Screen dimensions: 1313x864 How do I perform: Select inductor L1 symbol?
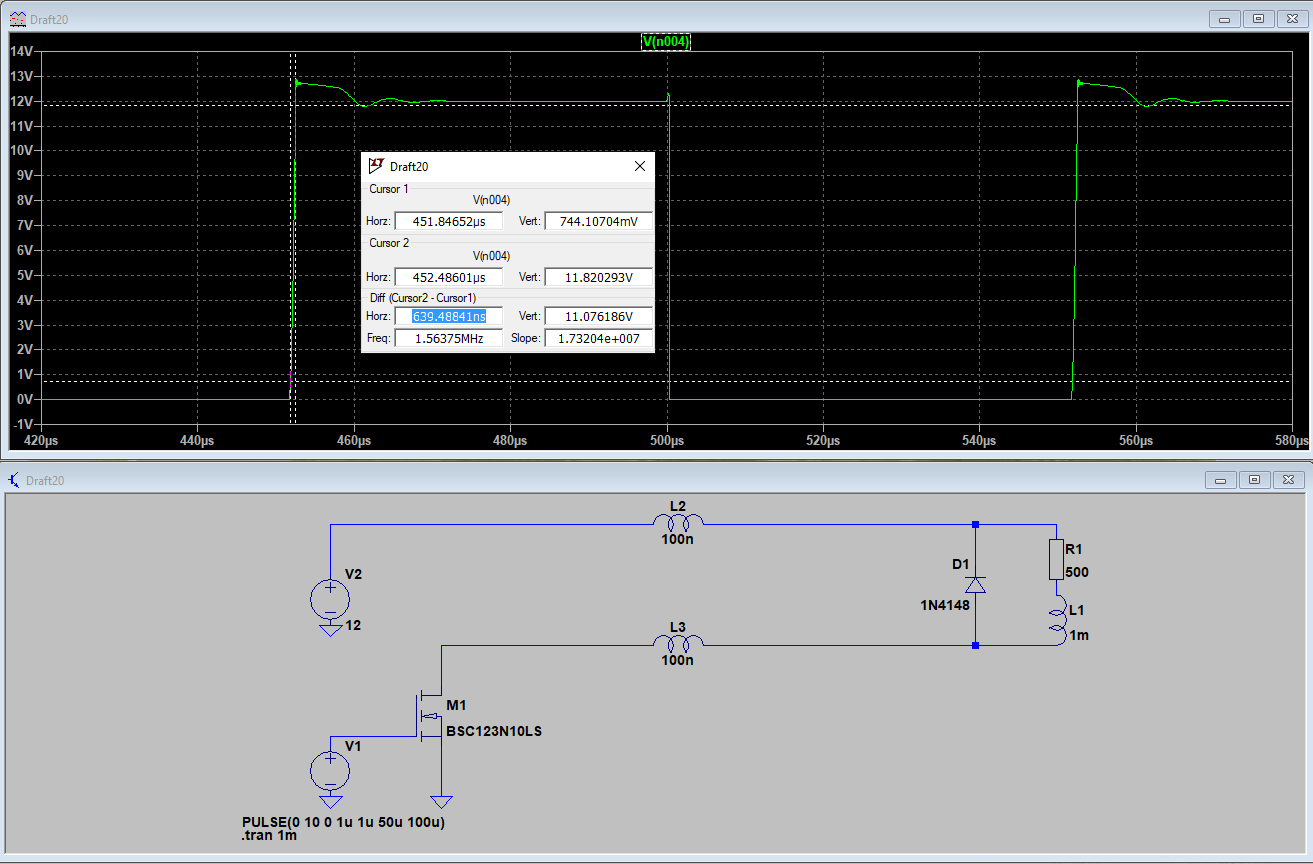point(1057,620)
